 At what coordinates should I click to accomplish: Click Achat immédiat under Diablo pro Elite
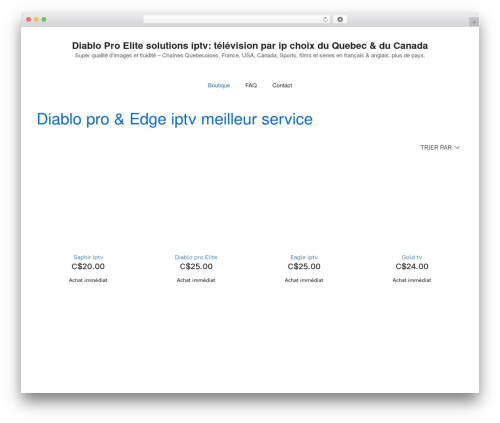(x=196, y=280)
